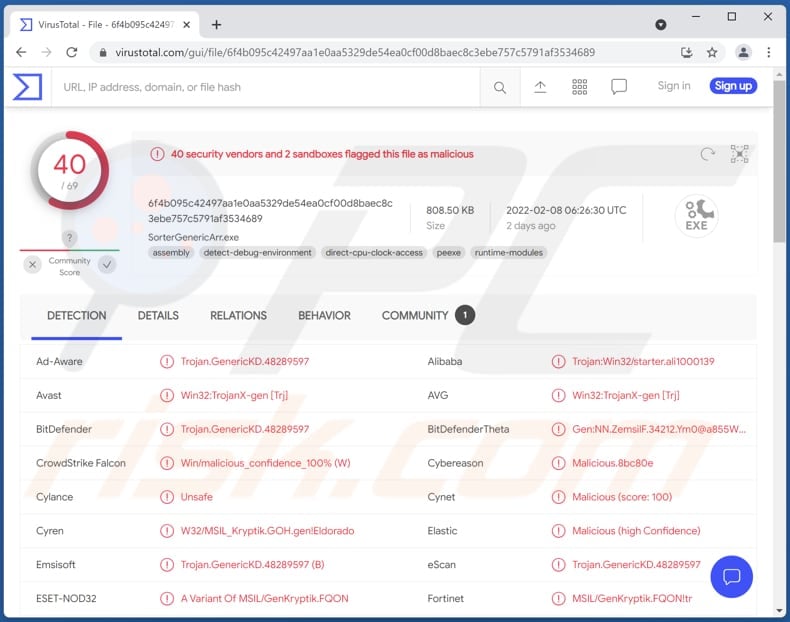The width and height of the screenshot is (790, 622).
Task: Click the alert icon beside Ad-Aware detection
Action: [x=167, y=361]
